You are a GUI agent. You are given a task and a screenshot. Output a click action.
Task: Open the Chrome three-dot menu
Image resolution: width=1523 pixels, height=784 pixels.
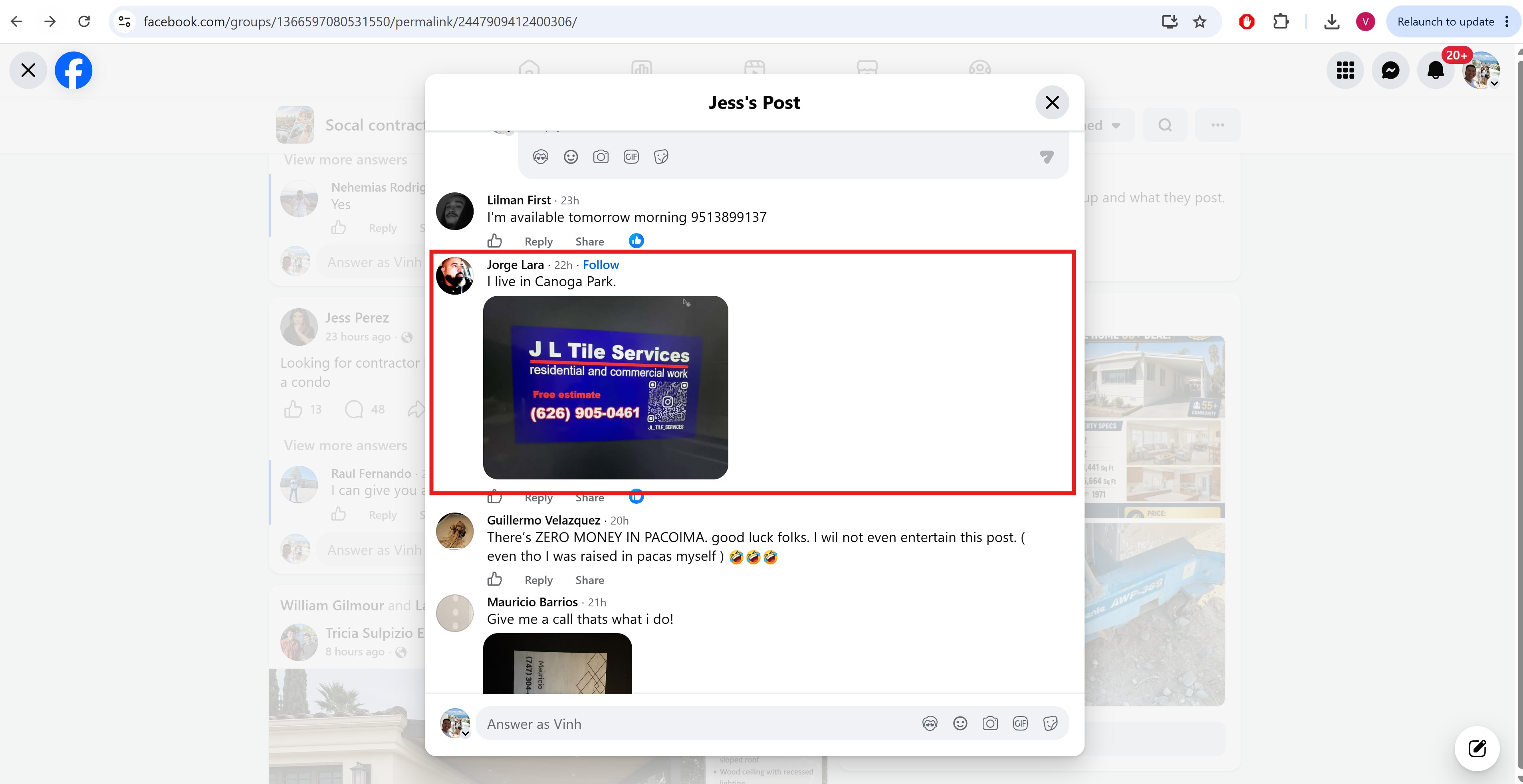pyautogui.click(x=1507, y=22)
